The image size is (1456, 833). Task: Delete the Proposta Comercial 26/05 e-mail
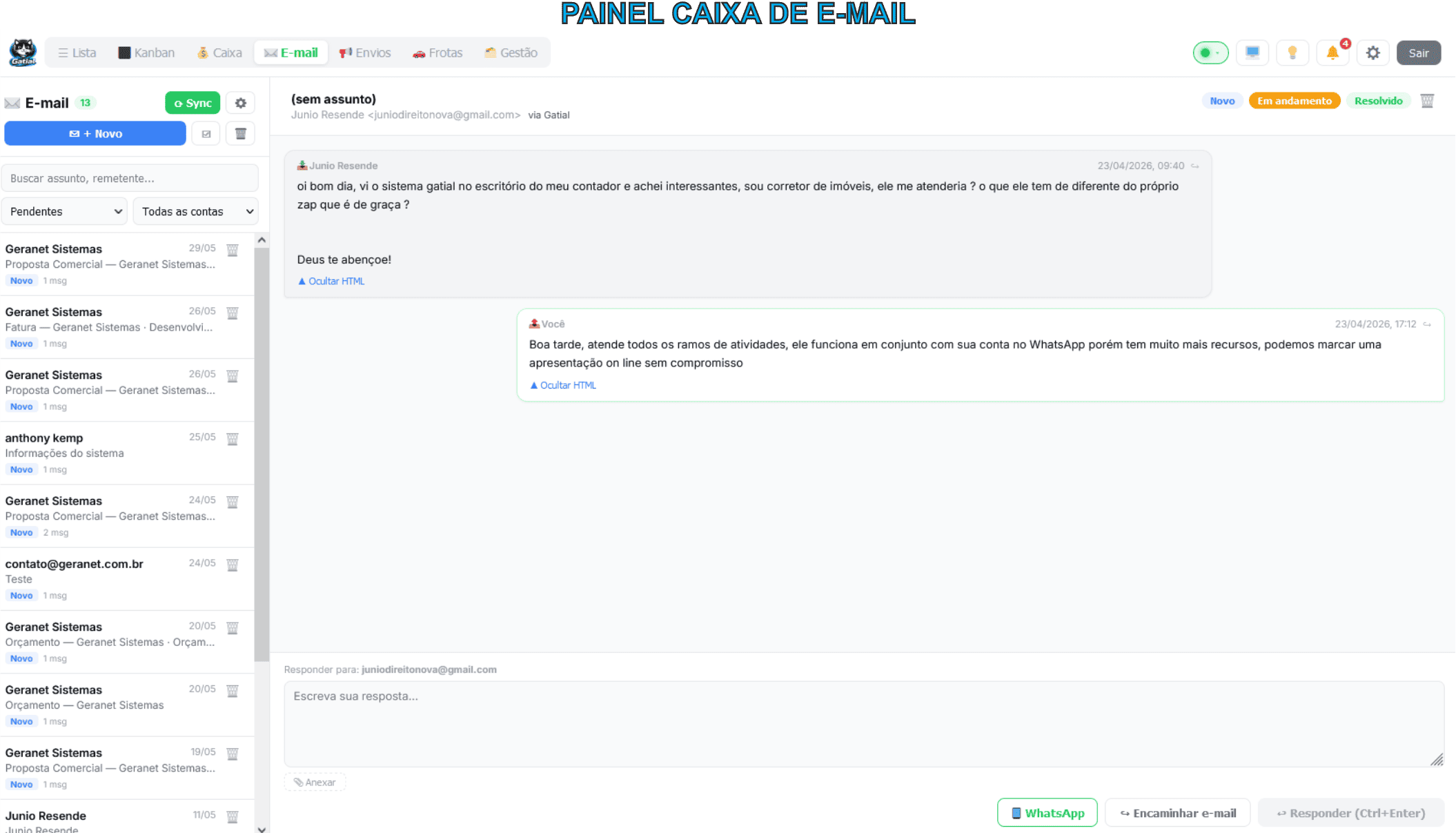233,375
